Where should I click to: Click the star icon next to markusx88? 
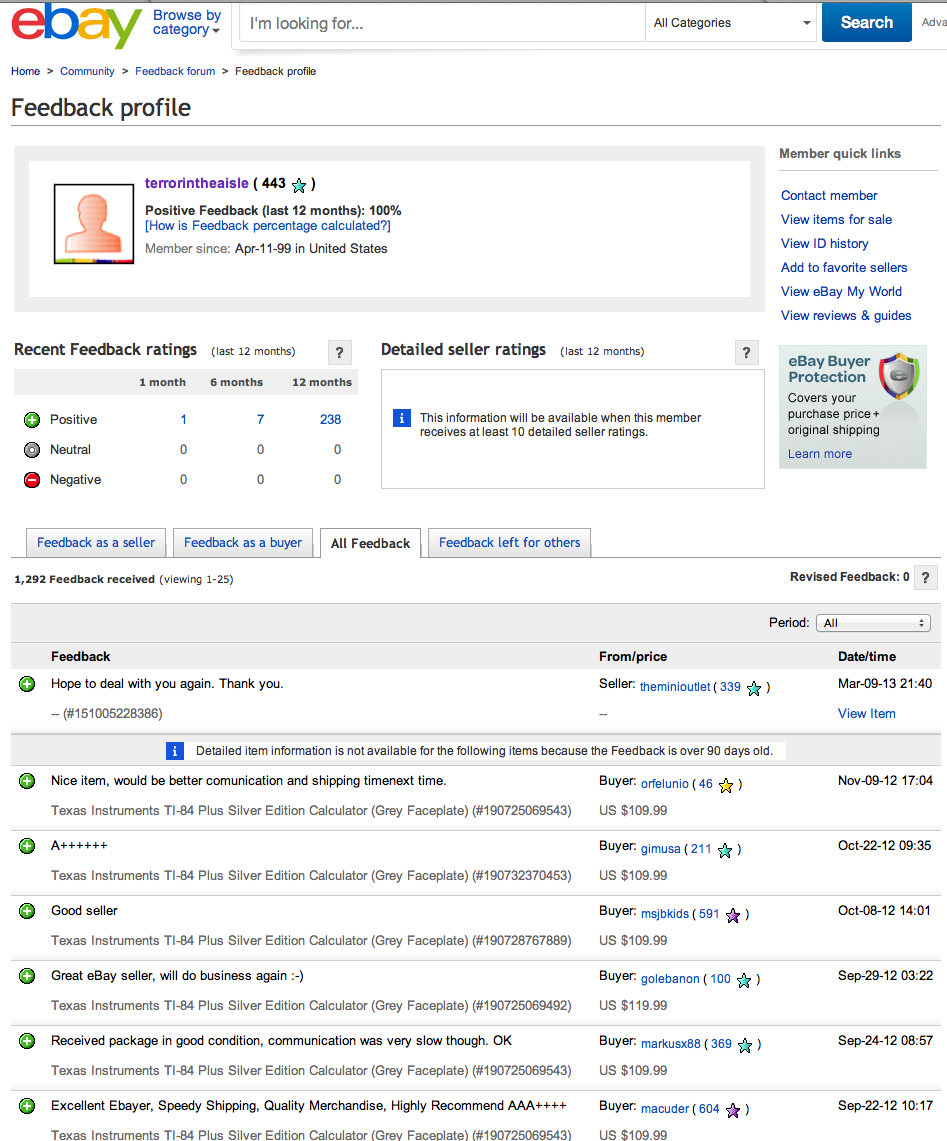[x=745, y=1045]
